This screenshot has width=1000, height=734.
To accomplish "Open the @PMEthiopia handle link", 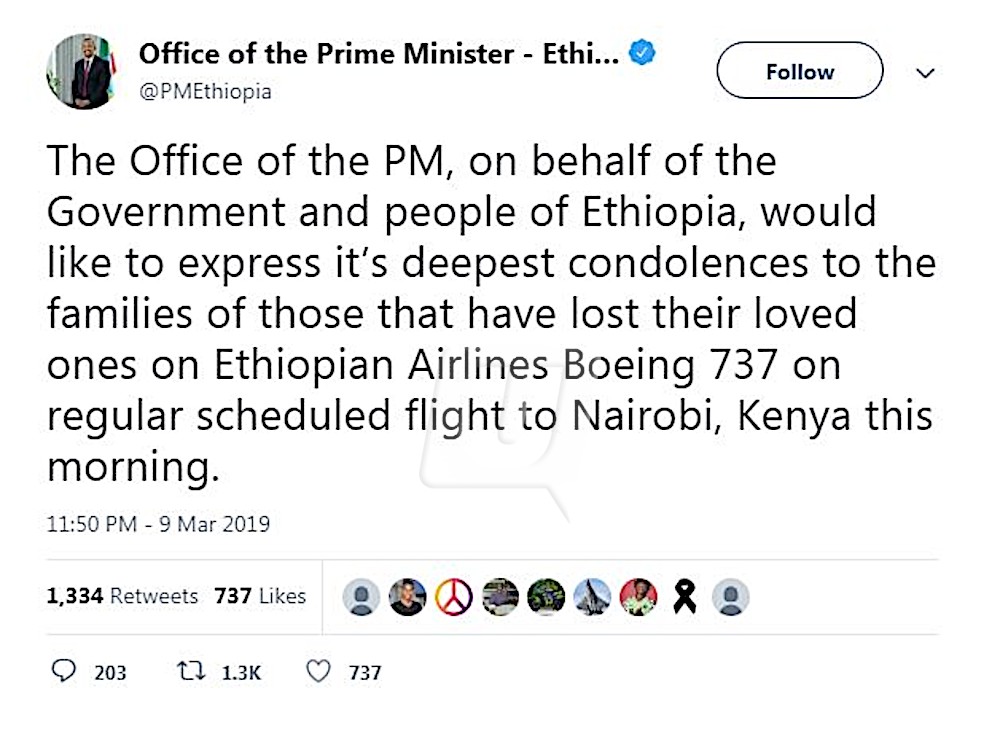I will [205, 91].
